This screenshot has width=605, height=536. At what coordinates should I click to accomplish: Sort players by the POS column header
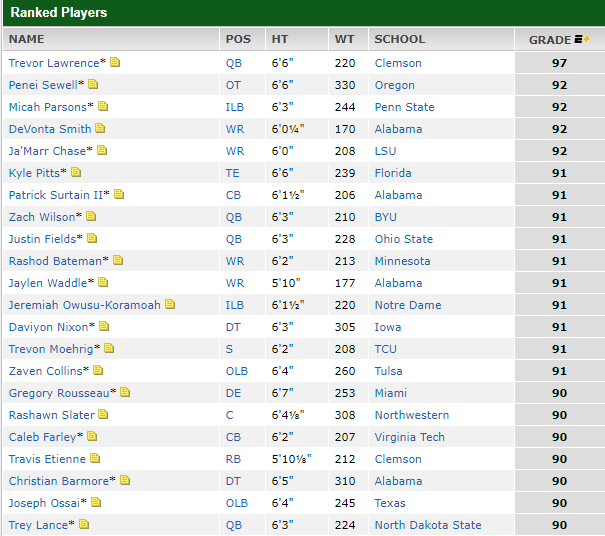(x=239, y=40)
